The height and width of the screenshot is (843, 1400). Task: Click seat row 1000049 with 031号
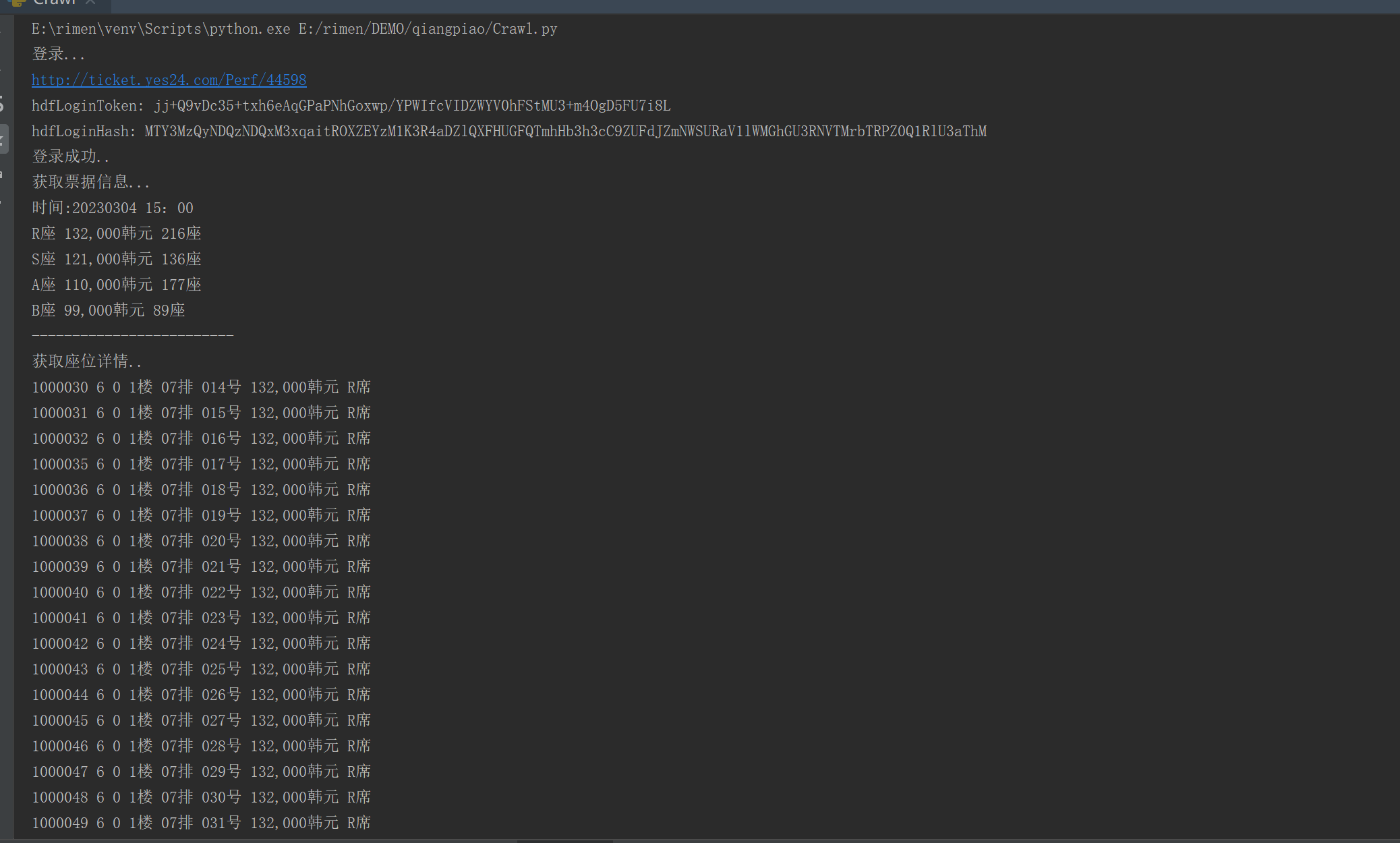point(202,823)
